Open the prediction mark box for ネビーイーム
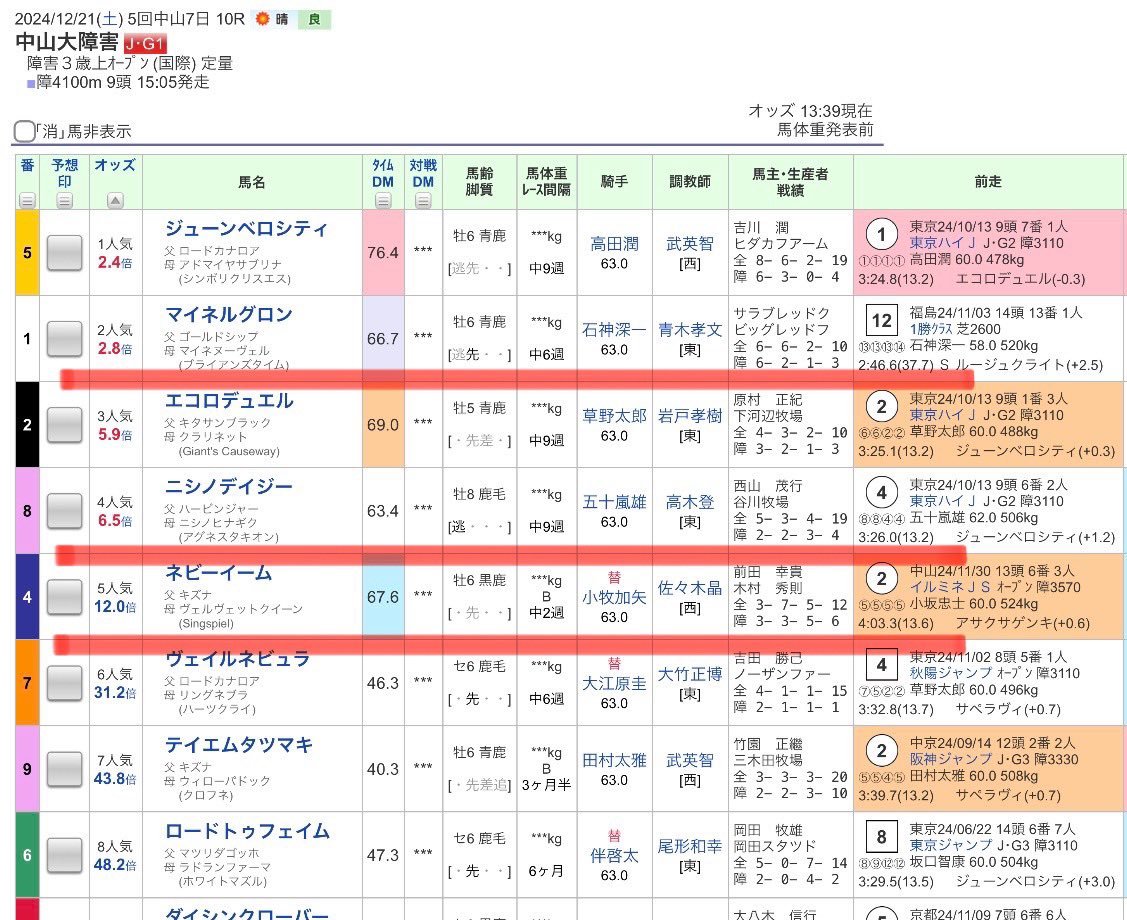 tap(65, 597)
